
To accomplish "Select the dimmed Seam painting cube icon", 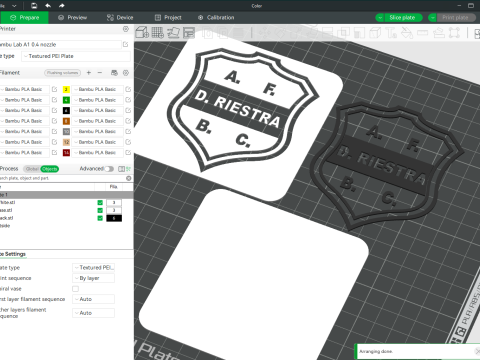I will pos(375,33).
